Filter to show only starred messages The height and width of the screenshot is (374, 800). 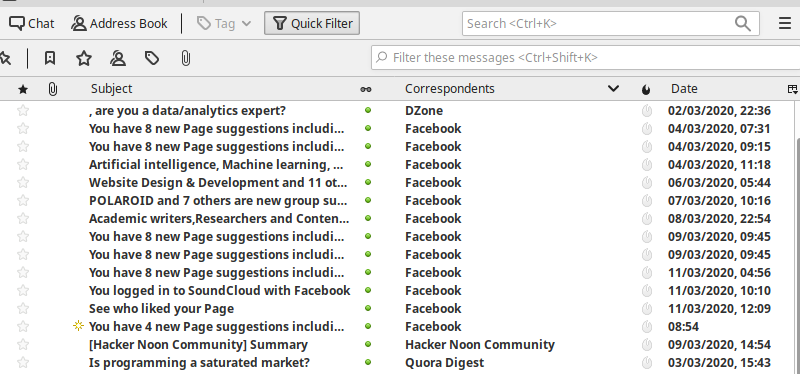pos(84,58)
